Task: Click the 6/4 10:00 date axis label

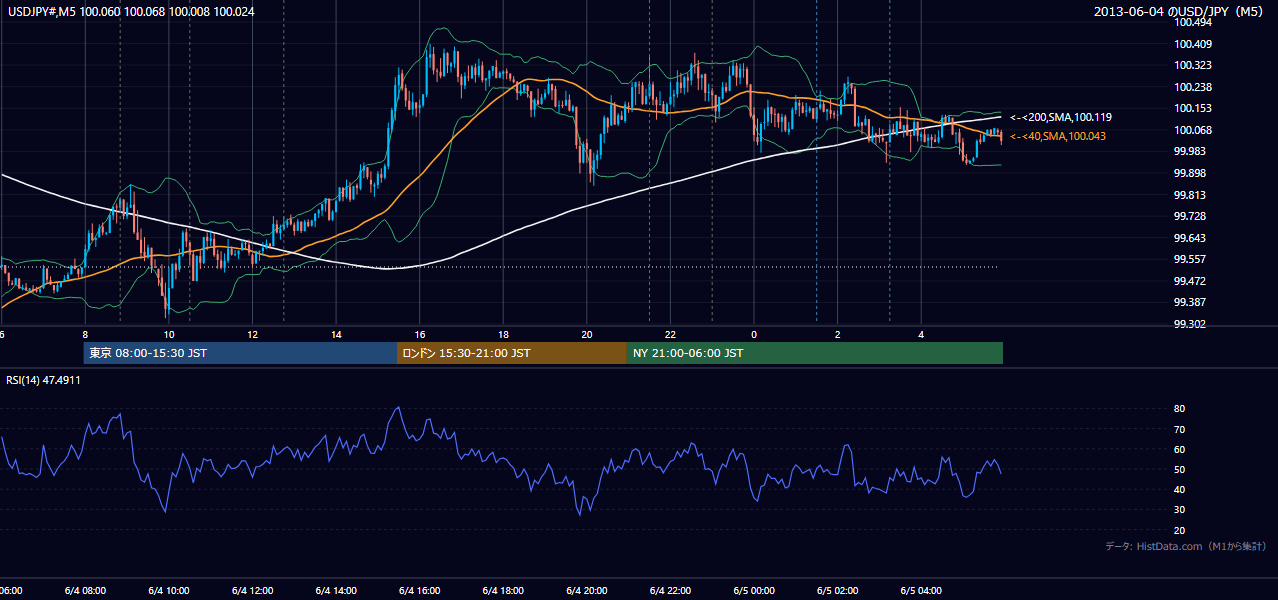Action: click(x=169, y=591)
